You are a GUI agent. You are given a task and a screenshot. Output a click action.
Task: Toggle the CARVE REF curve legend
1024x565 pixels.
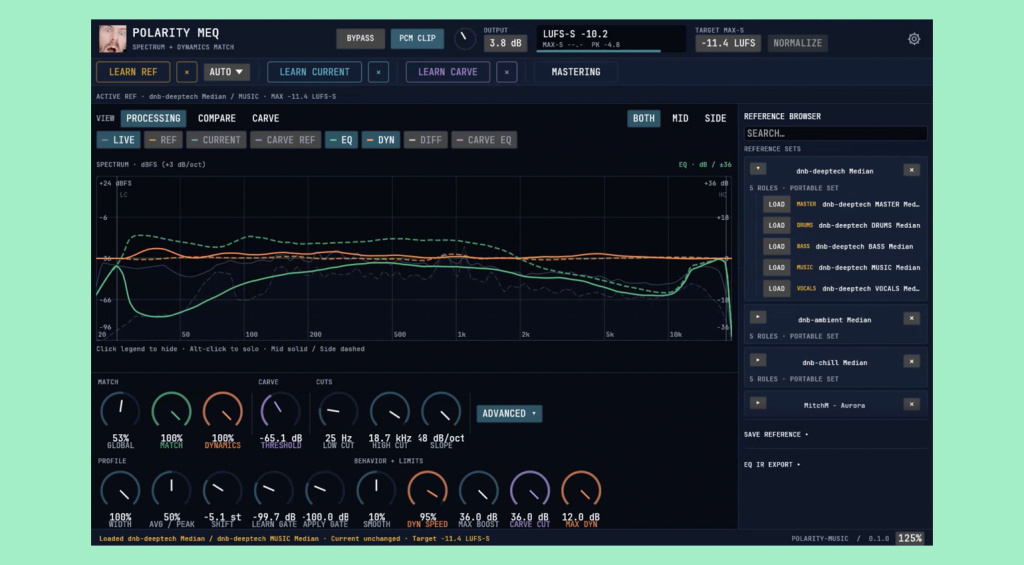(x=285, y=140)
